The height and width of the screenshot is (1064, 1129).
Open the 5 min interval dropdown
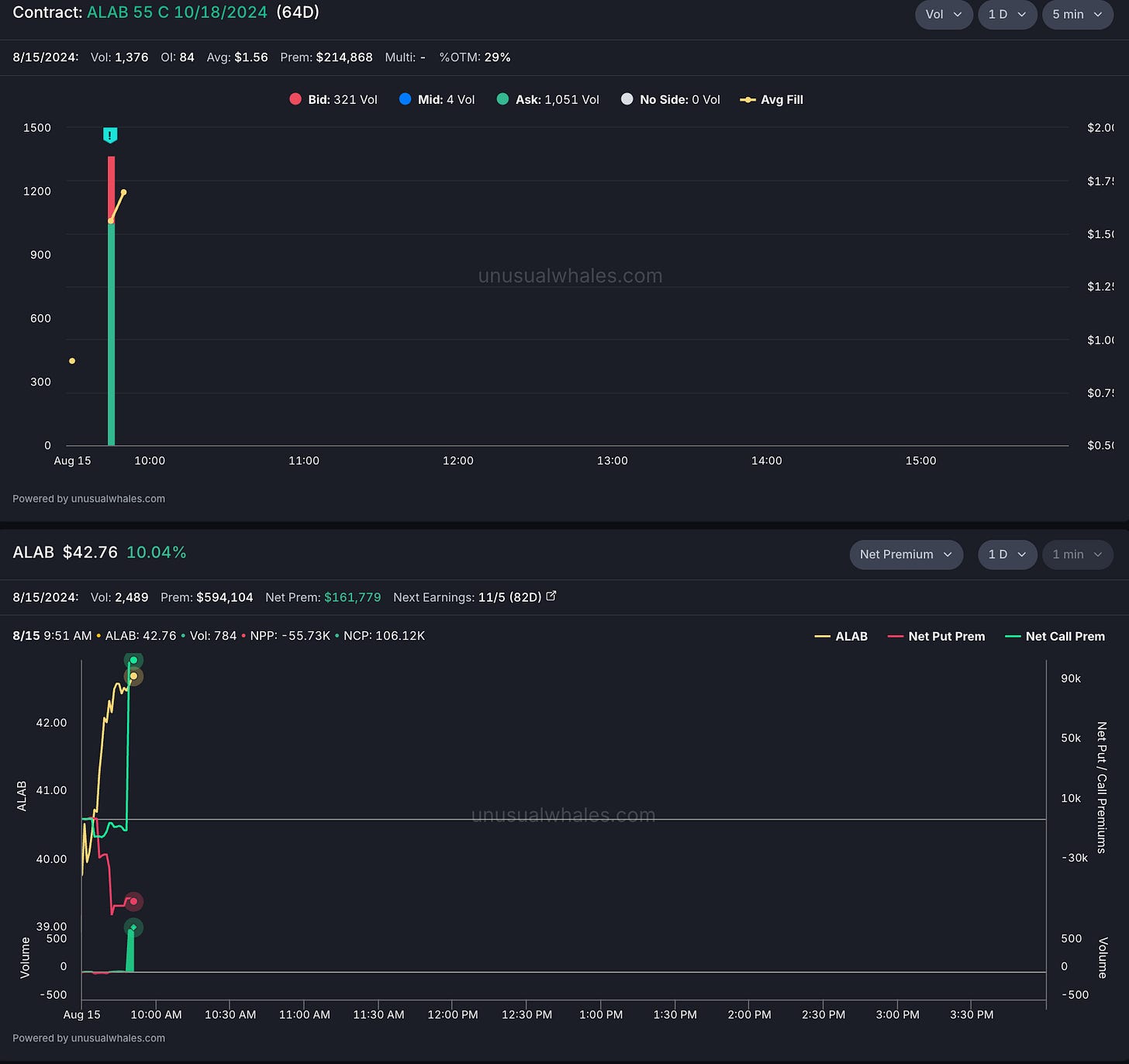click(x=1078, y=15)
